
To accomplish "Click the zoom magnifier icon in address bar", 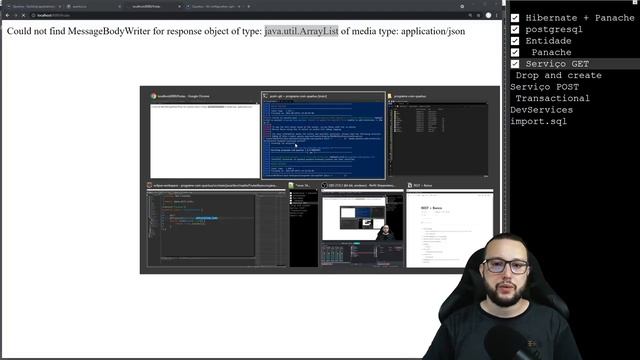I will [470, 15].
